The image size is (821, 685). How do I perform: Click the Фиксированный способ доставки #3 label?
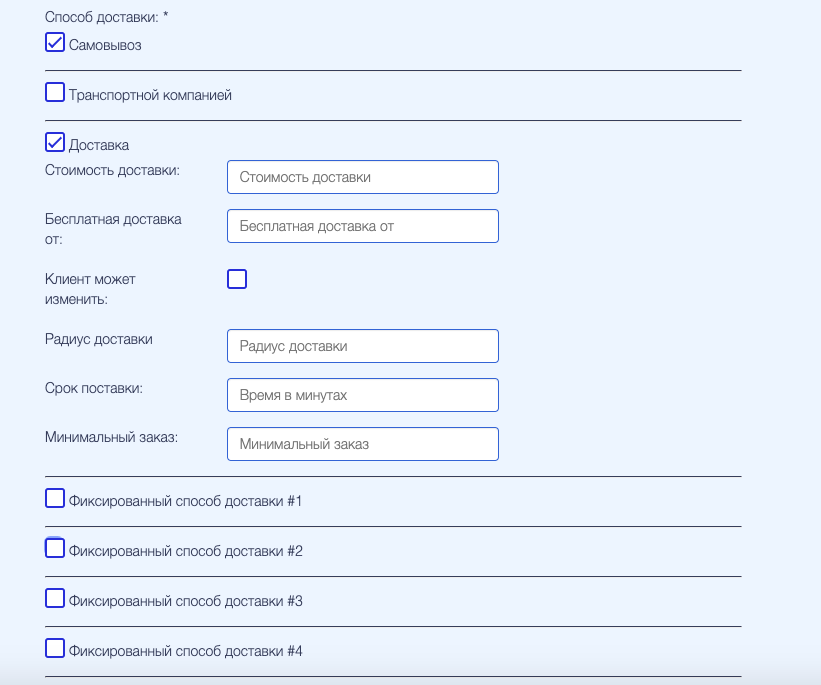pos(185,601)
